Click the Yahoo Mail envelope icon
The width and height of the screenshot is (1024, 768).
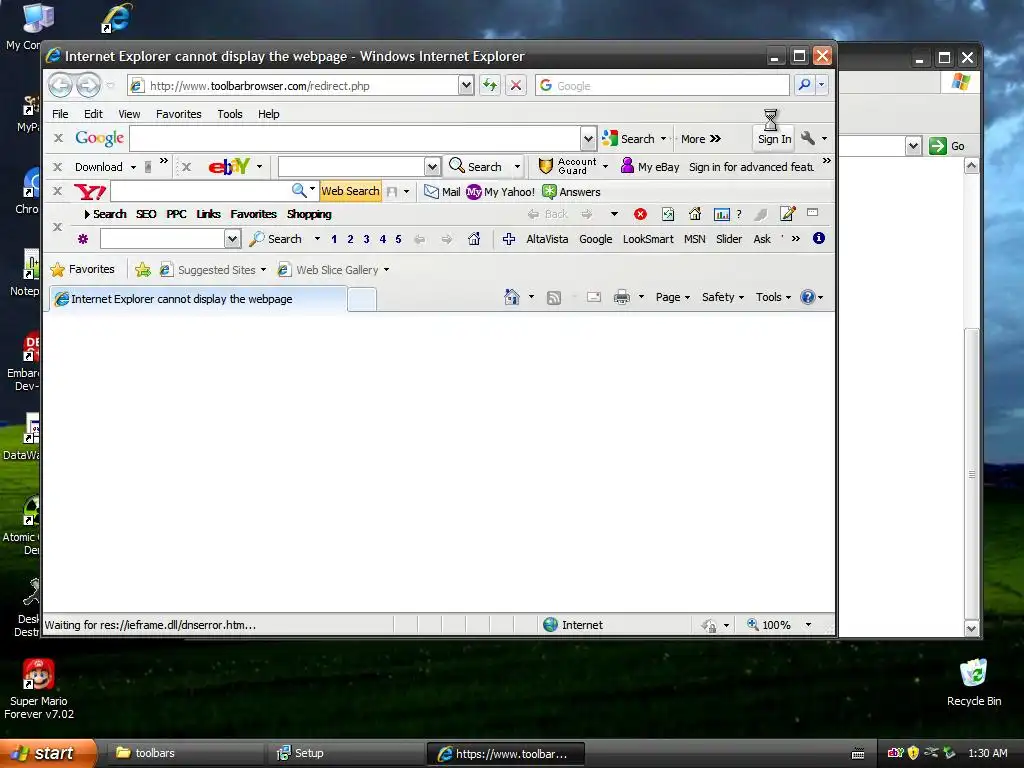[x=431, y=191]
